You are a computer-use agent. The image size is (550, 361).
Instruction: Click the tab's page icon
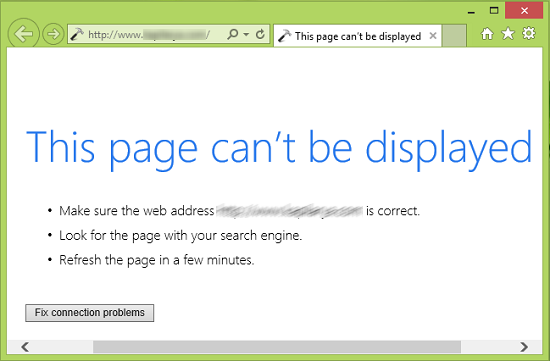284,36
